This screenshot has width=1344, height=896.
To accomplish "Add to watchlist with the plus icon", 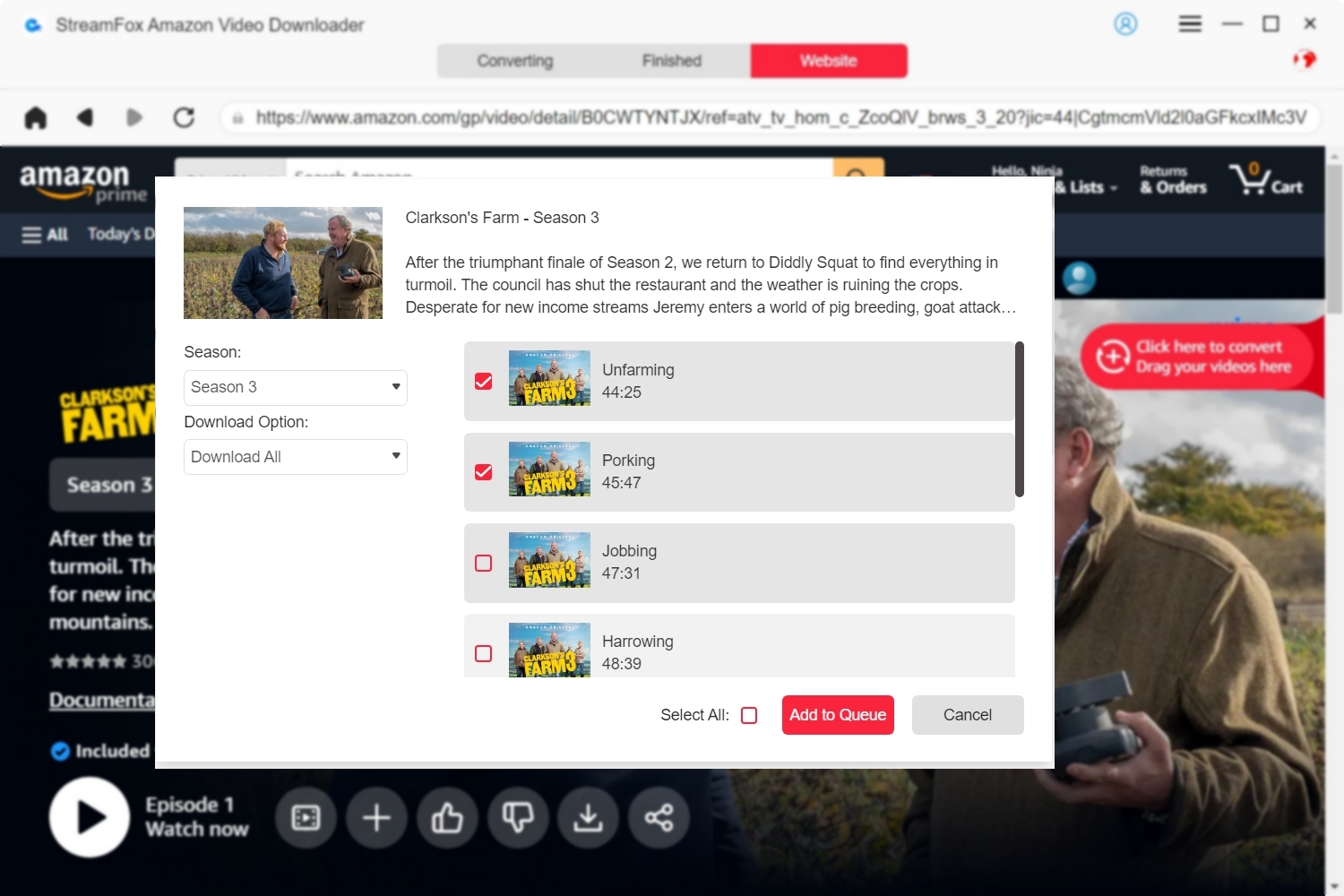I will pyautogui.click(x=376, y=817).
